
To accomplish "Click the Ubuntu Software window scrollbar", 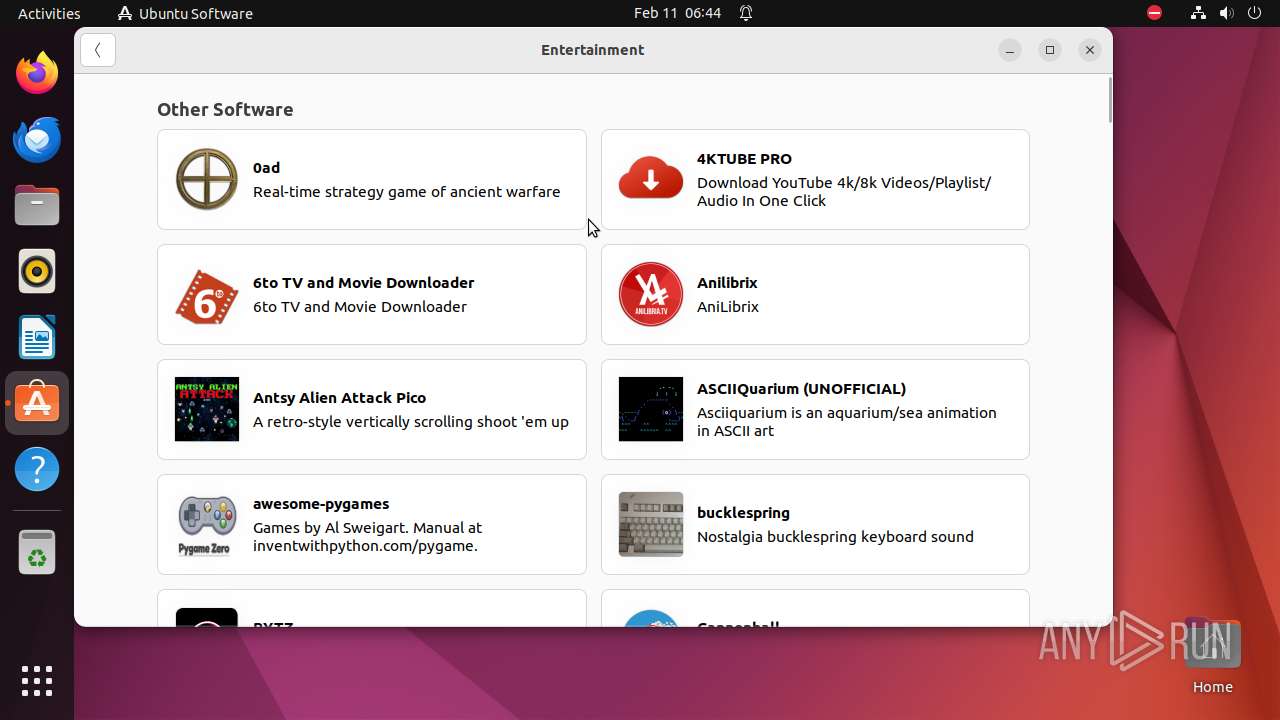I will 1109,100.
